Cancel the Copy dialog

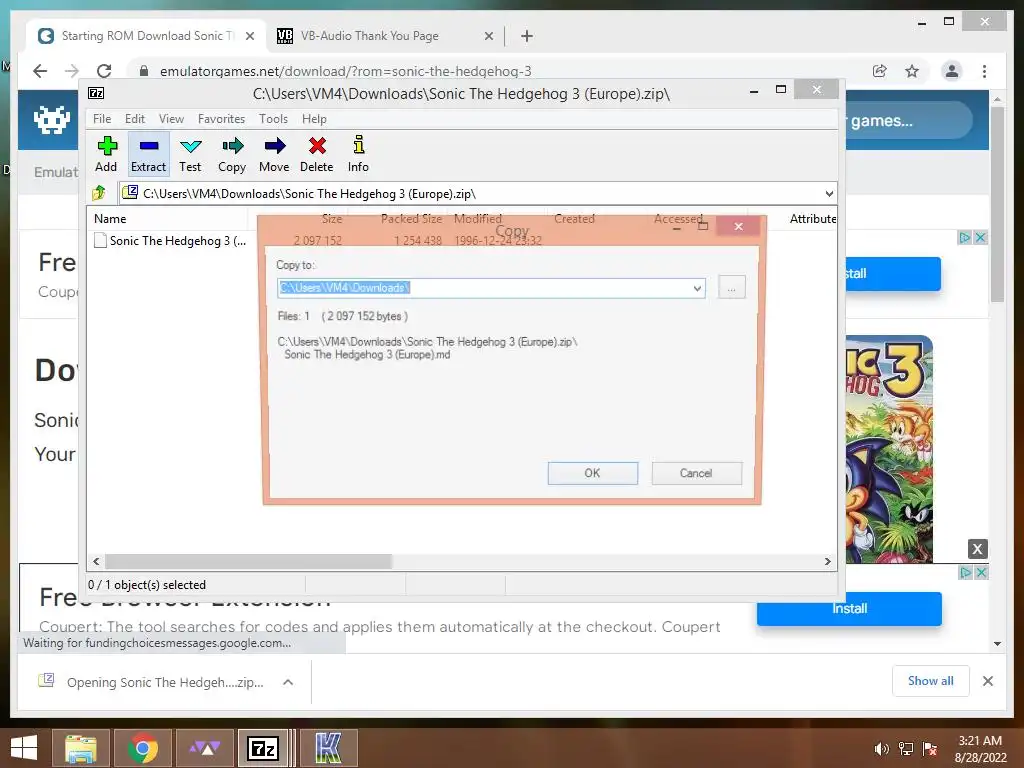click(696, 473)
